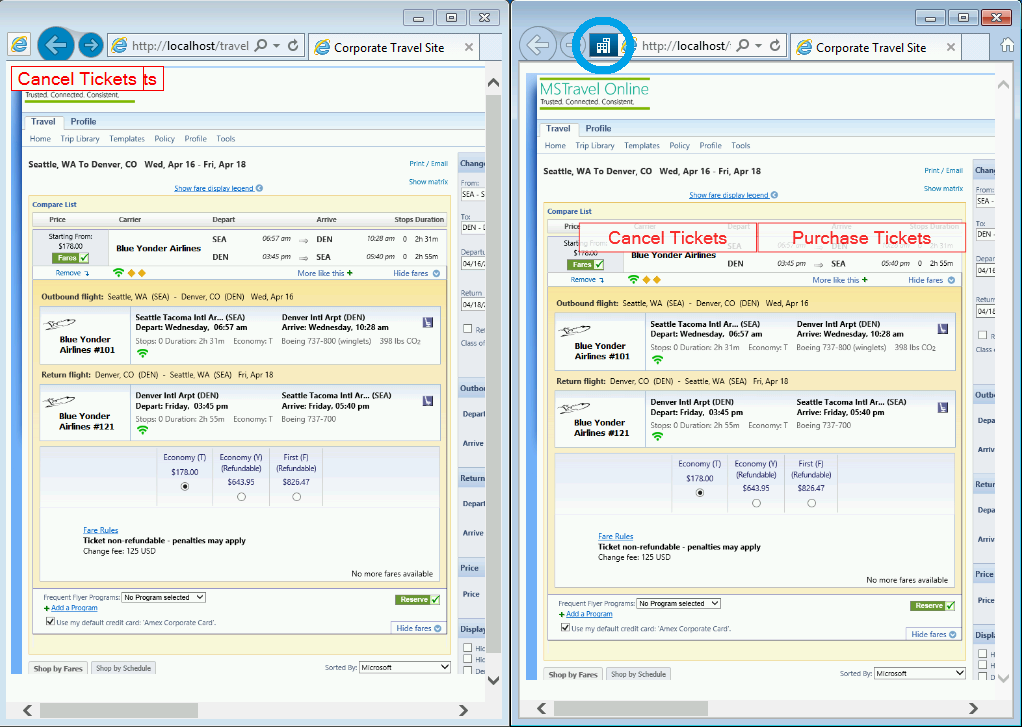Click the highlighted building site icon in right browser
Screen dimensions: 1022x727
tap(602, 45)
